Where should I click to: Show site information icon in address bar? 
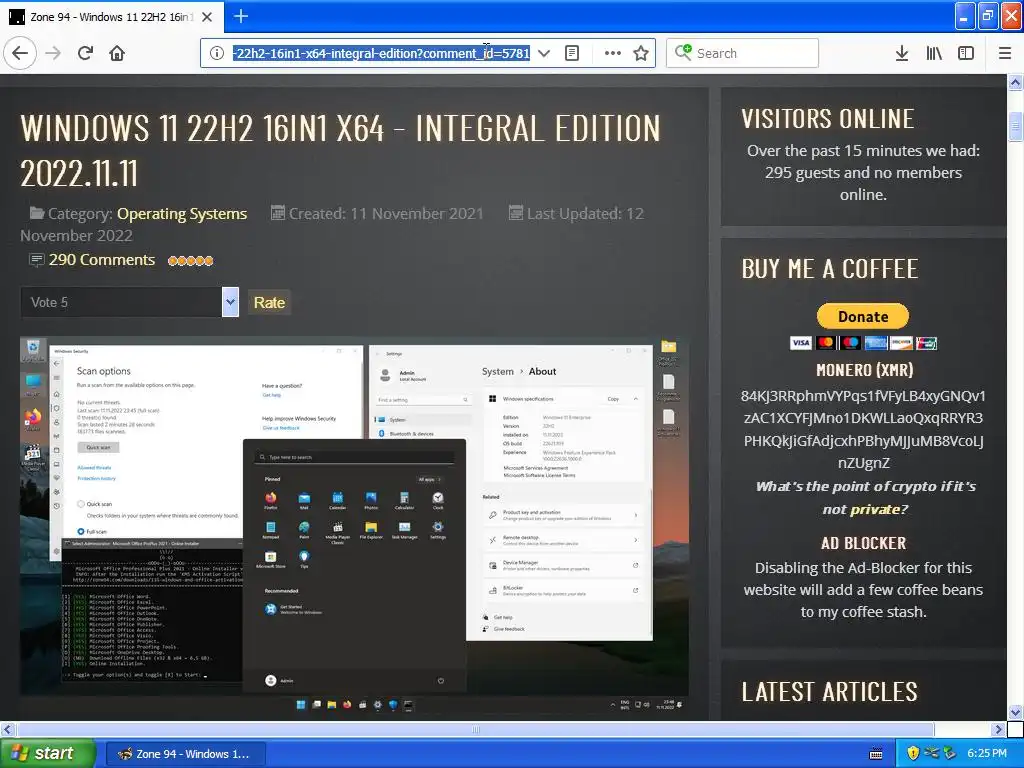tap(216, 53)
